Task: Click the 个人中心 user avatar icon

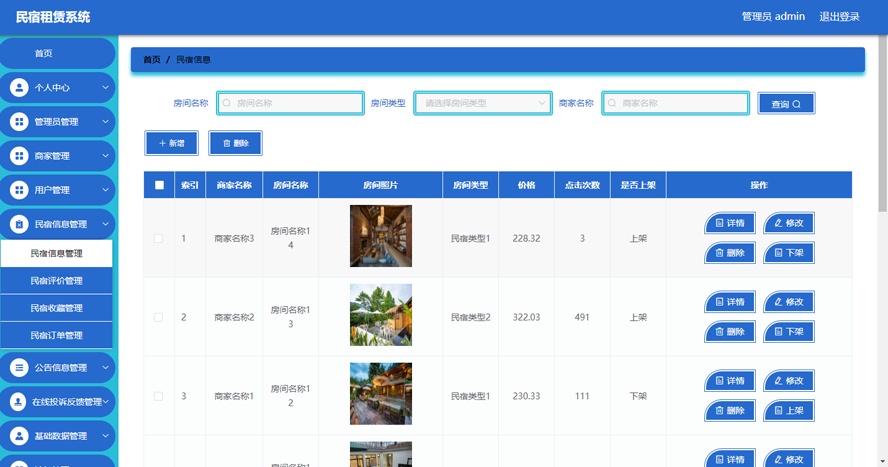Action: click(19, 88)
